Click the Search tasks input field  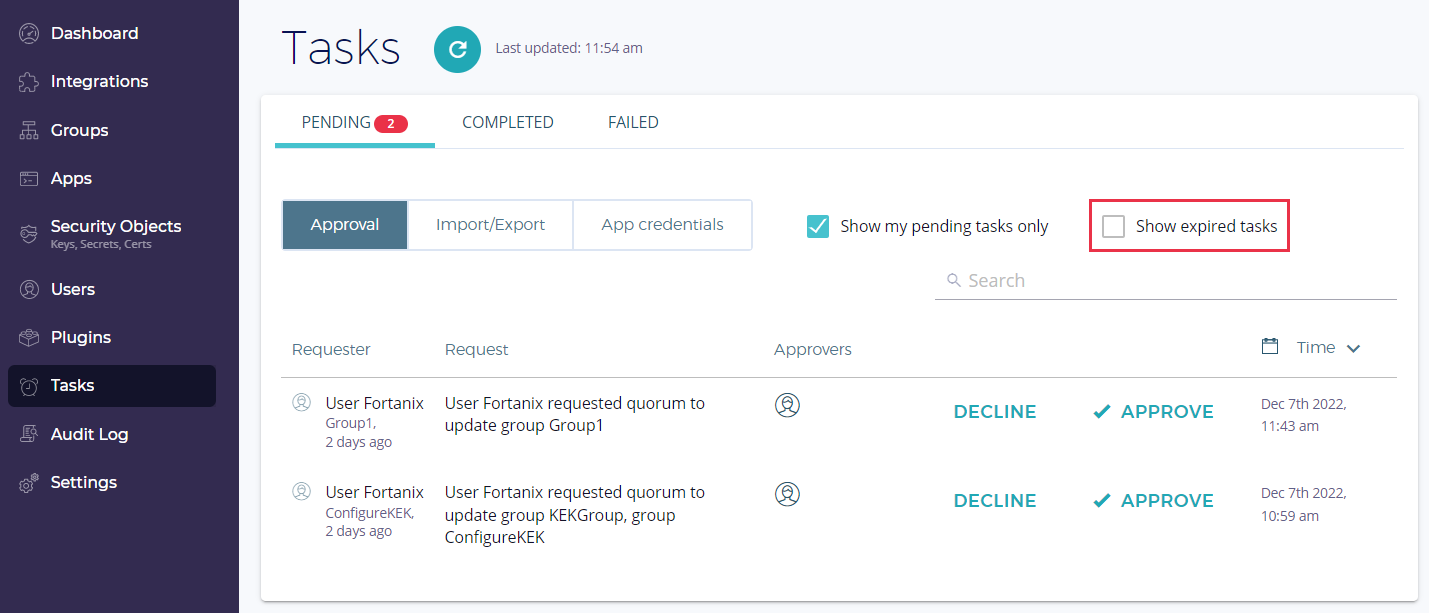pyautogui.click(x=1170, y=281)
